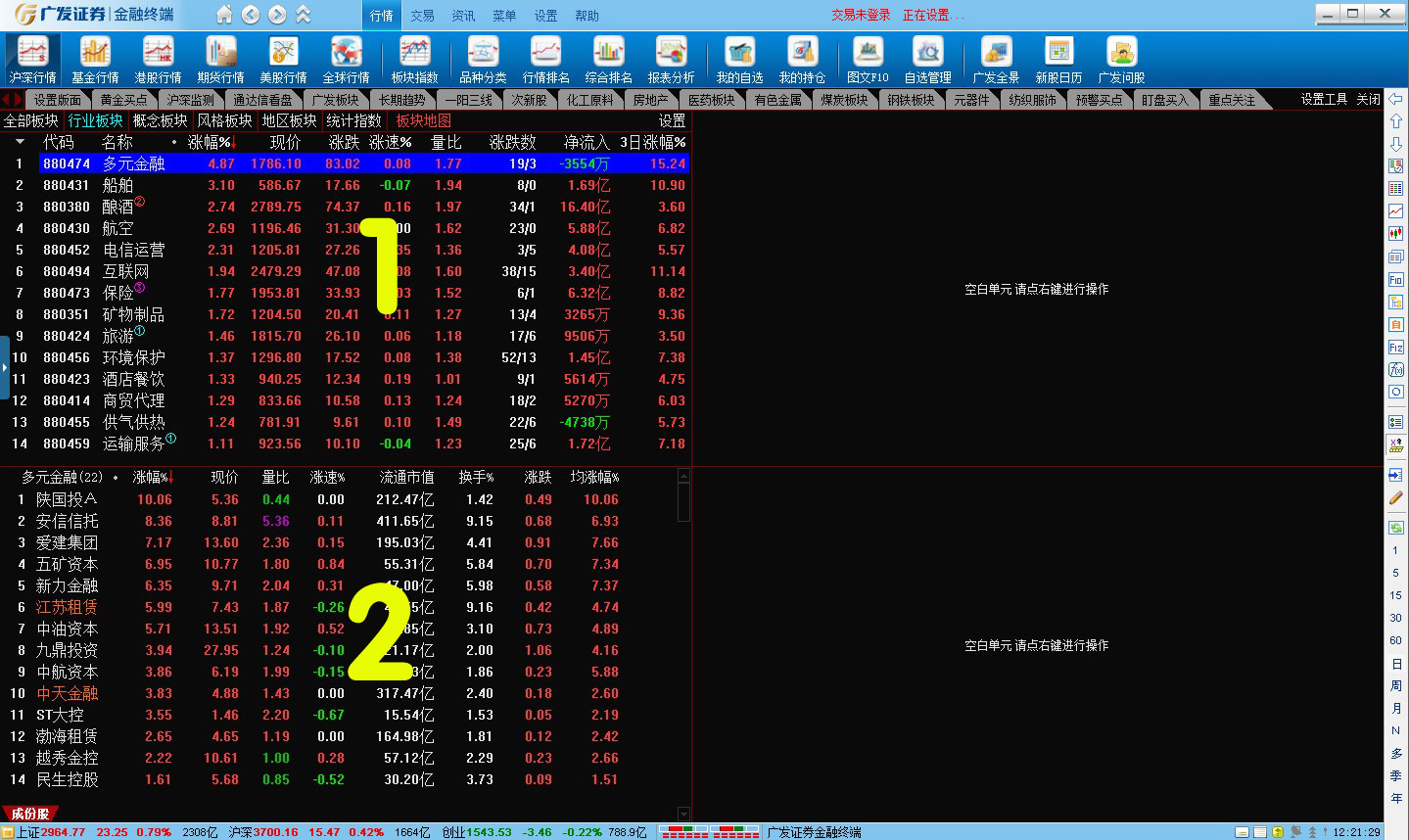
Task: Select the 日 daily period button
Action: 1395,664
